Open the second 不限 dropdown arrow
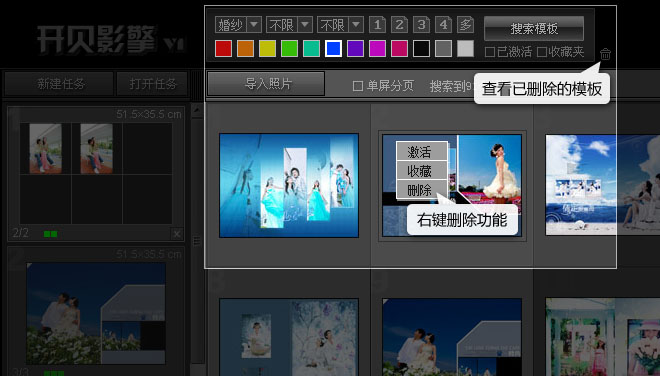Viewport: 660px width, 376px height. pyautogui.click(x=356, y=25)
